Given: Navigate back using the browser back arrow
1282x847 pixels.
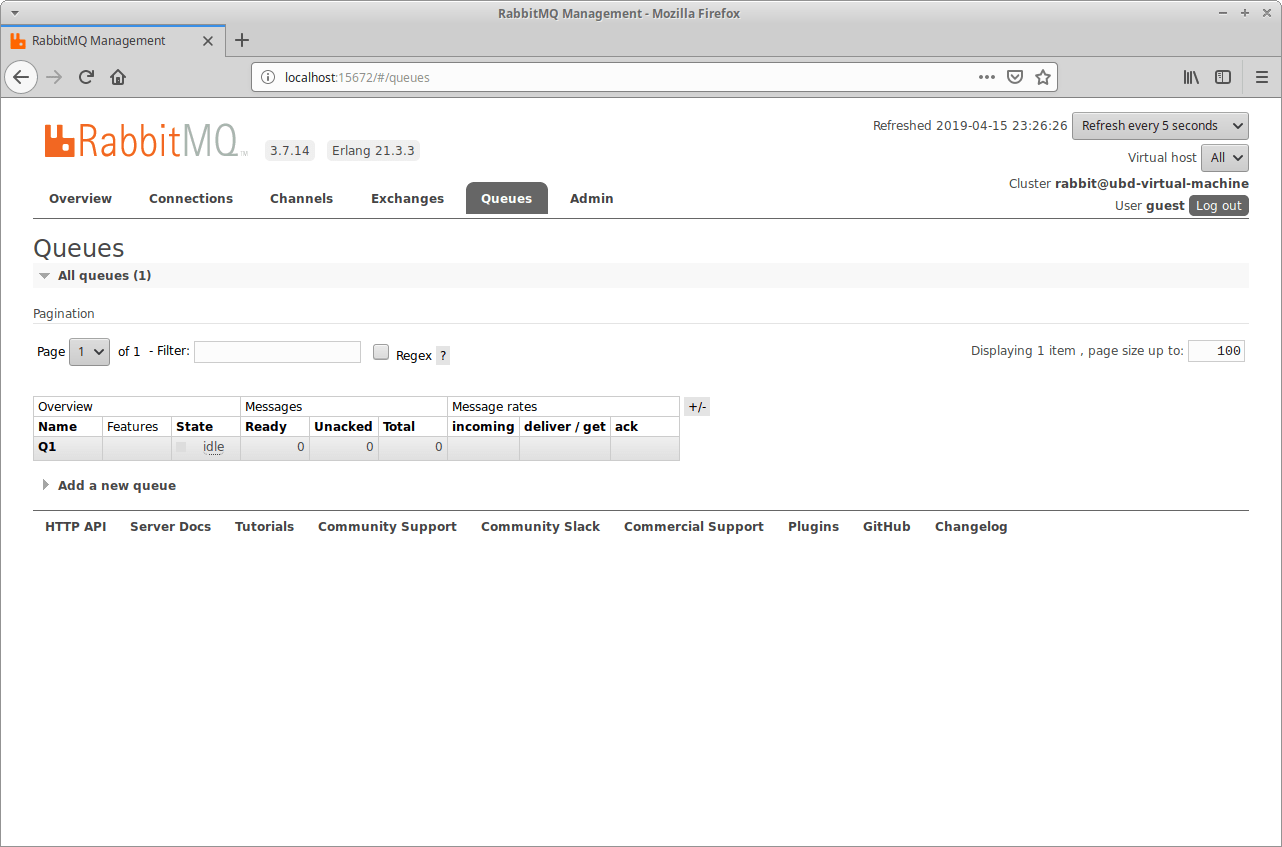Looking at the screenshot, I should click(x=21, y=77).
